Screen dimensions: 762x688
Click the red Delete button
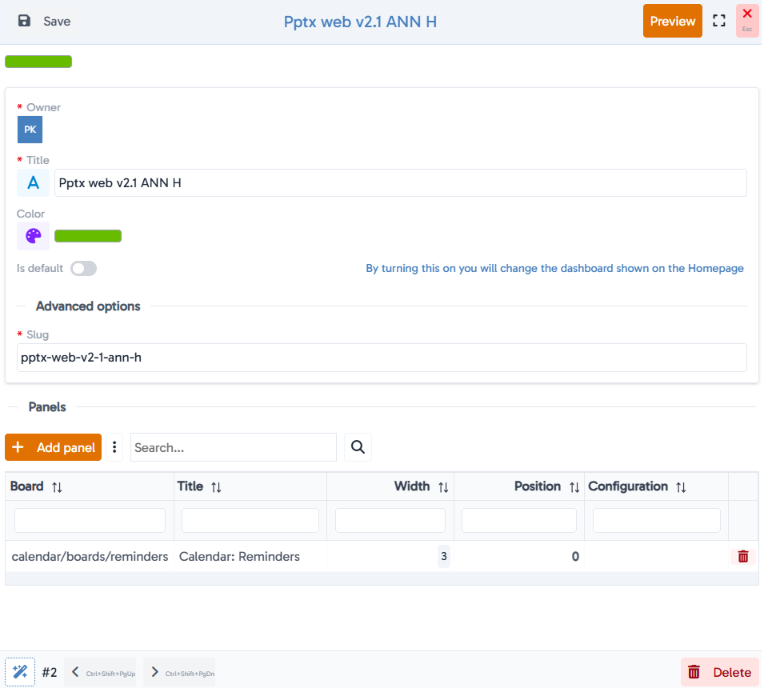[x=719, y=672]
